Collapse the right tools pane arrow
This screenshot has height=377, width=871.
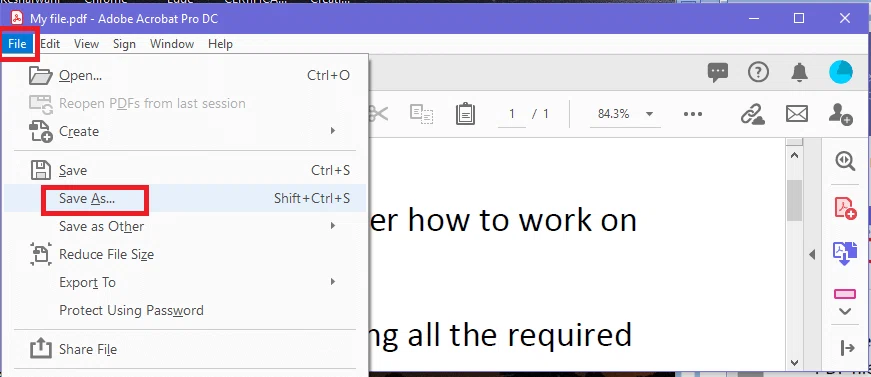812,255
